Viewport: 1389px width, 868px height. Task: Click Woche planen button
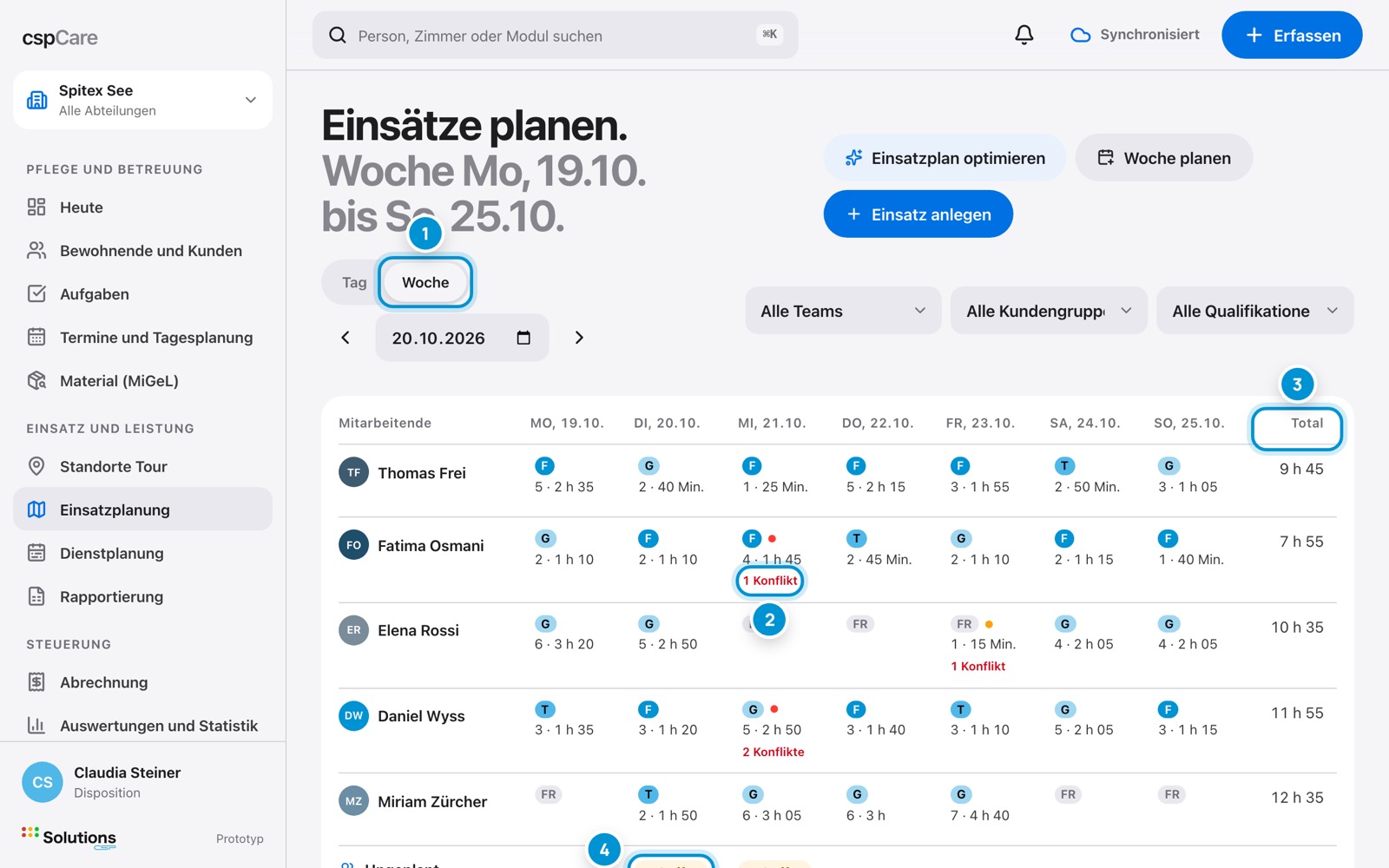coord(1164,157)
